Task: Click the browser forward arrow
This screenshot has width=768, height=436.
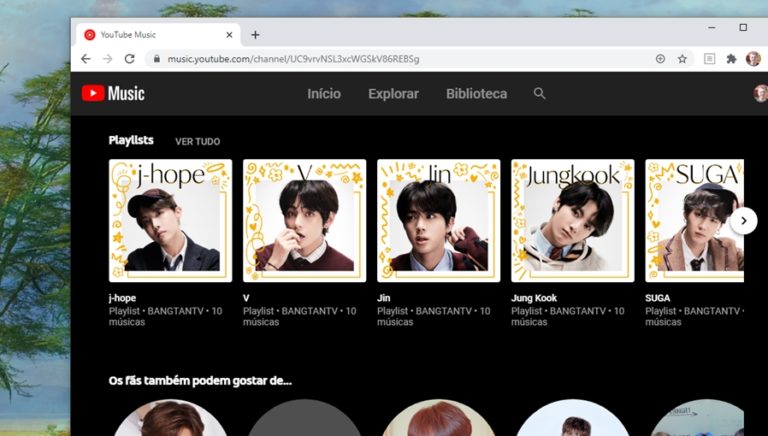Action: 107,59
